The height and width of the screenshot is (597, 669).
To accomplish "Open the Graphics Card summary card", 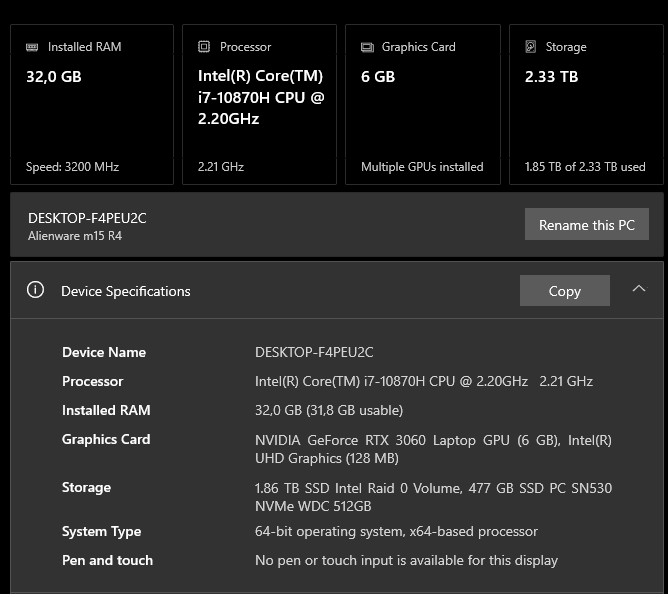I will [423, 105].
